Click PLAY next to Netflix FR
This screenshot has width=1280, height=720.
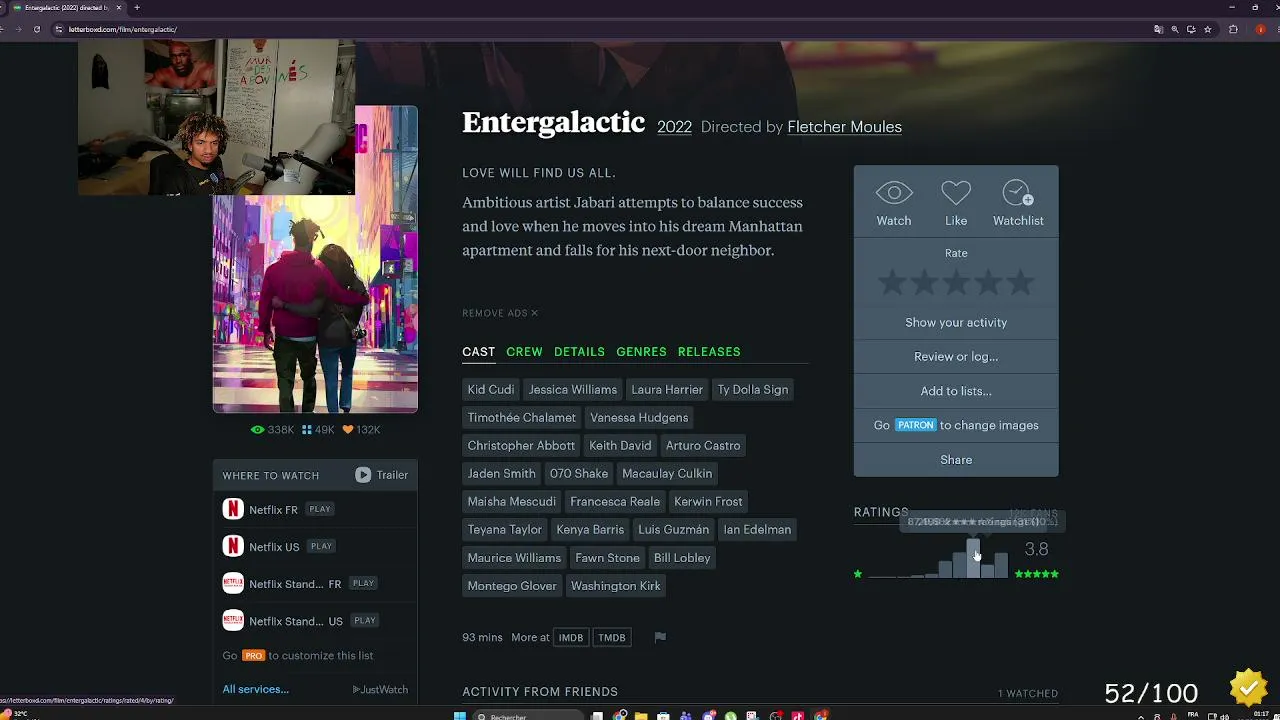click(x=320, y=509)
